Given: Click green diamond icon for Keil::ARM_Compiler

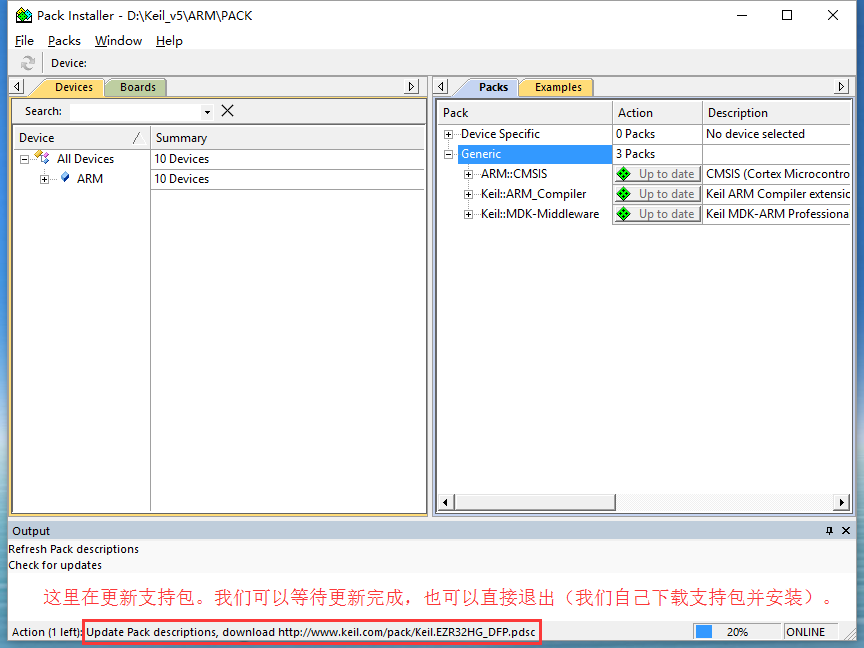Looking at the screenshot, I should click(x=624, y=194).
